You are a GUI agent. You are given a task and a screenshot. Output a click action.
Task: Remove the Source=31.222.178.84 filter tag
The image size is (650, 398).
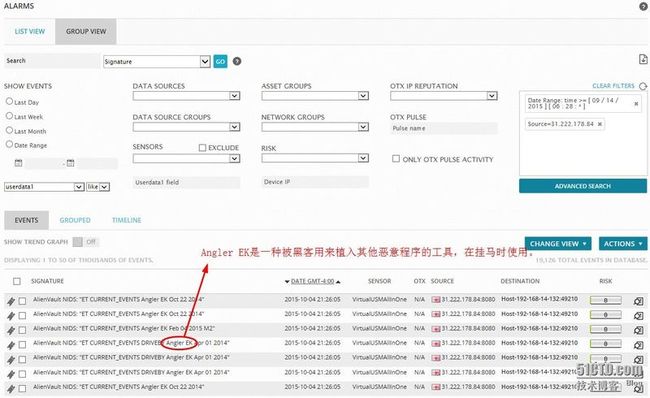point(599,124)
